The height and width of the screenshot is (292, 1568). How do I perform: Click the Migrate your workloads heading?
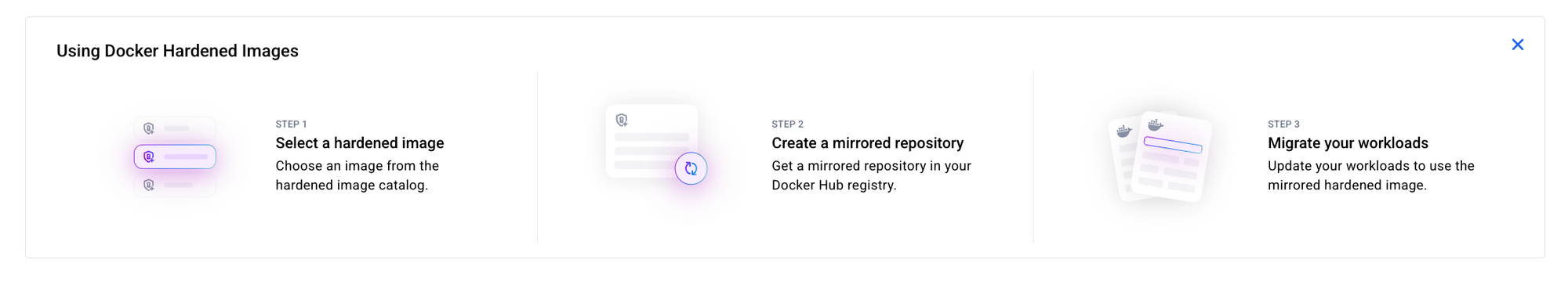(1348, 143)
